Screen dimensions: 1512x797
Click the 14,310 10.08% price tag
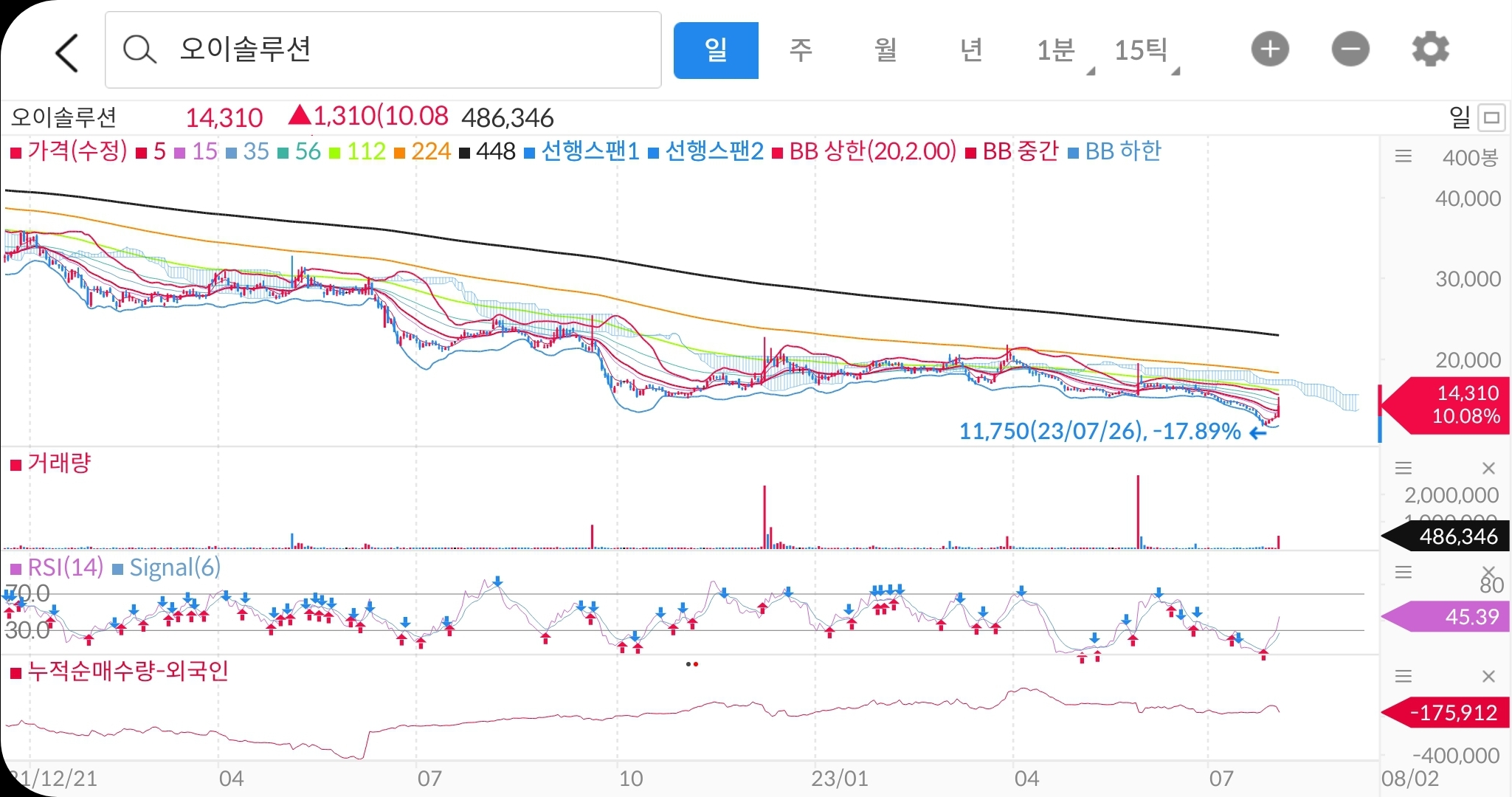click(1445, 404)
